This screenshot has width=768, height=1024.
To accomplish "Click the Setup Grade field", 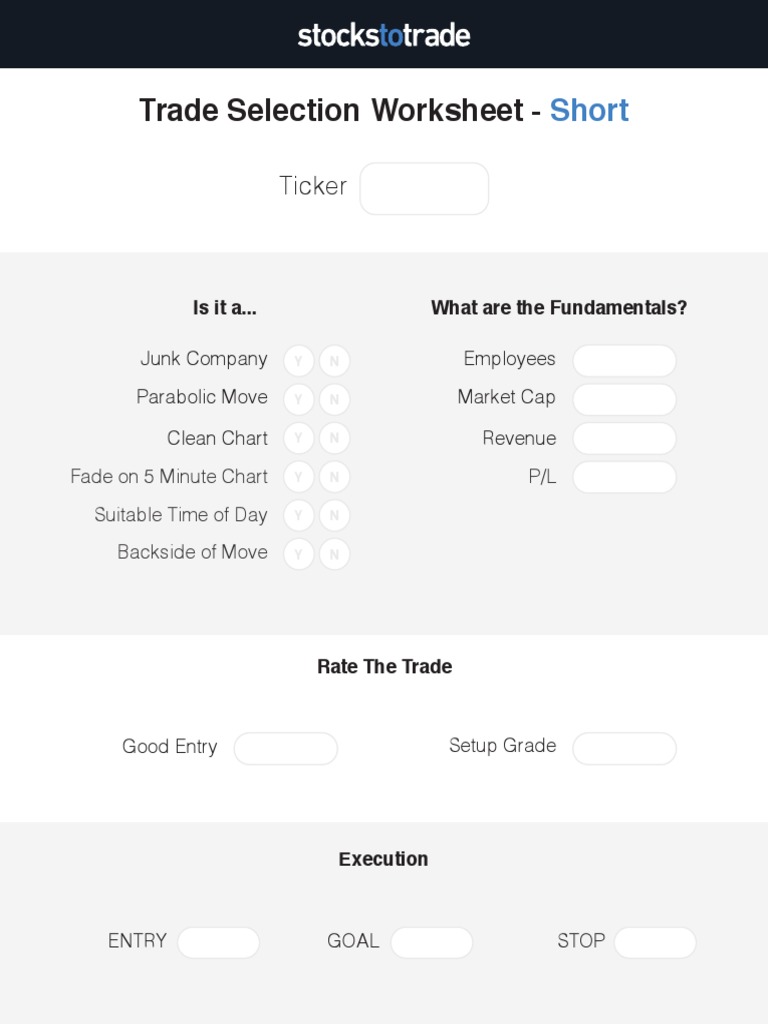I will coord(624,748).
